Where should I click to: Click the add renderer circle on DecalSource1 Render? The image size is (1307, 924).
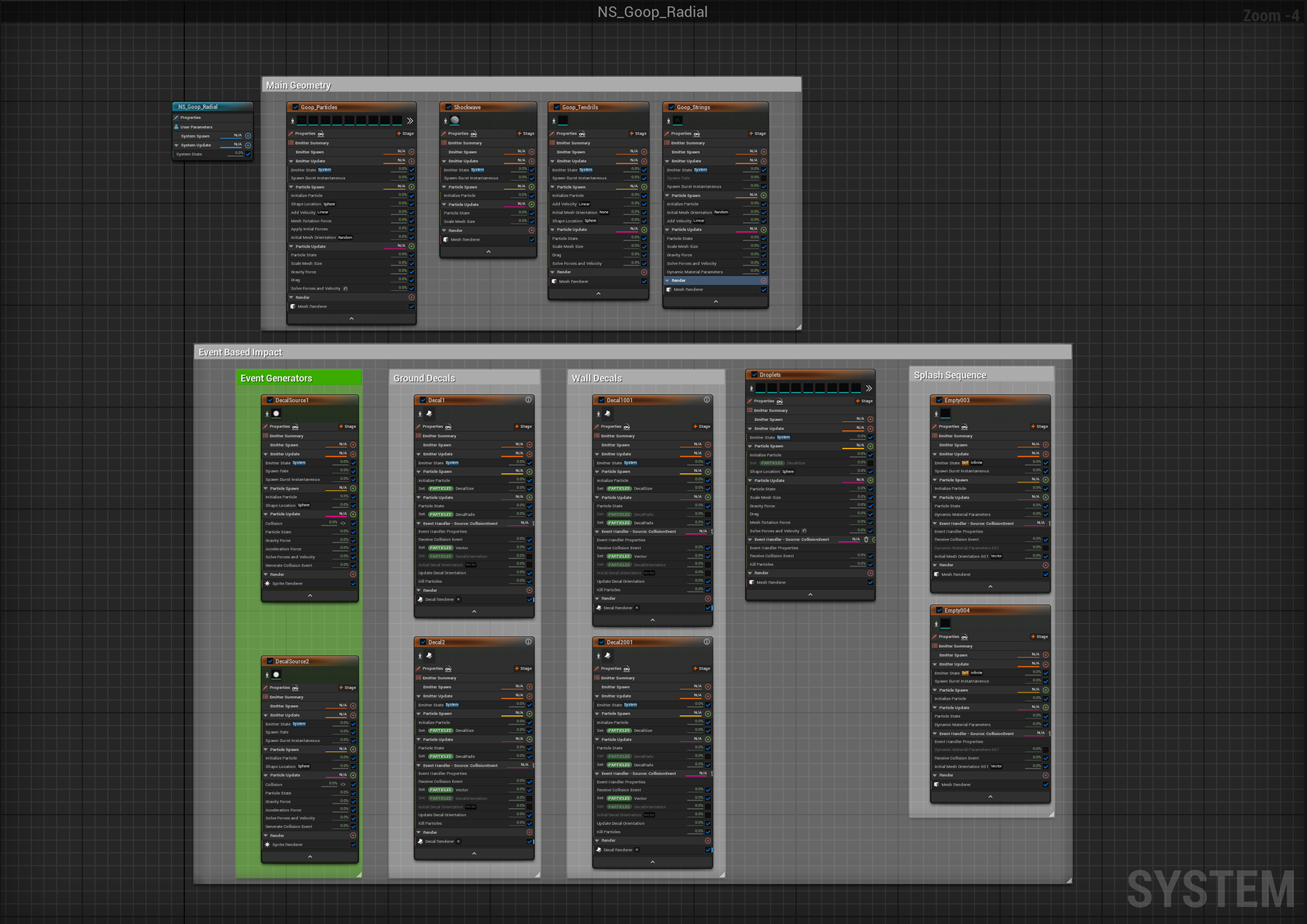click(x=353, y=574)
